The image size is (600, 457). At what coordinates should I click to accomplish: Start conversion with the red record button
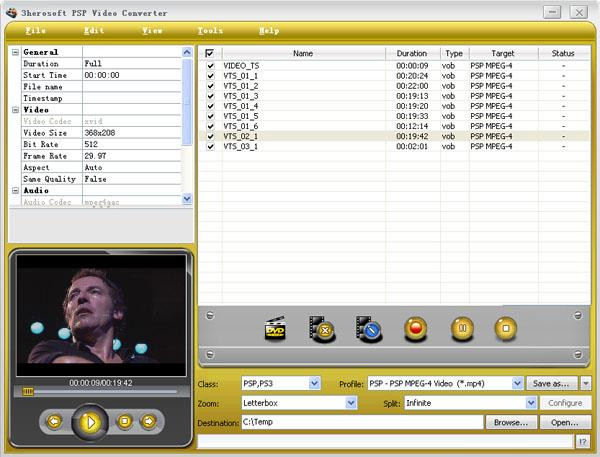pyautogui.click(x=416, y=328)
